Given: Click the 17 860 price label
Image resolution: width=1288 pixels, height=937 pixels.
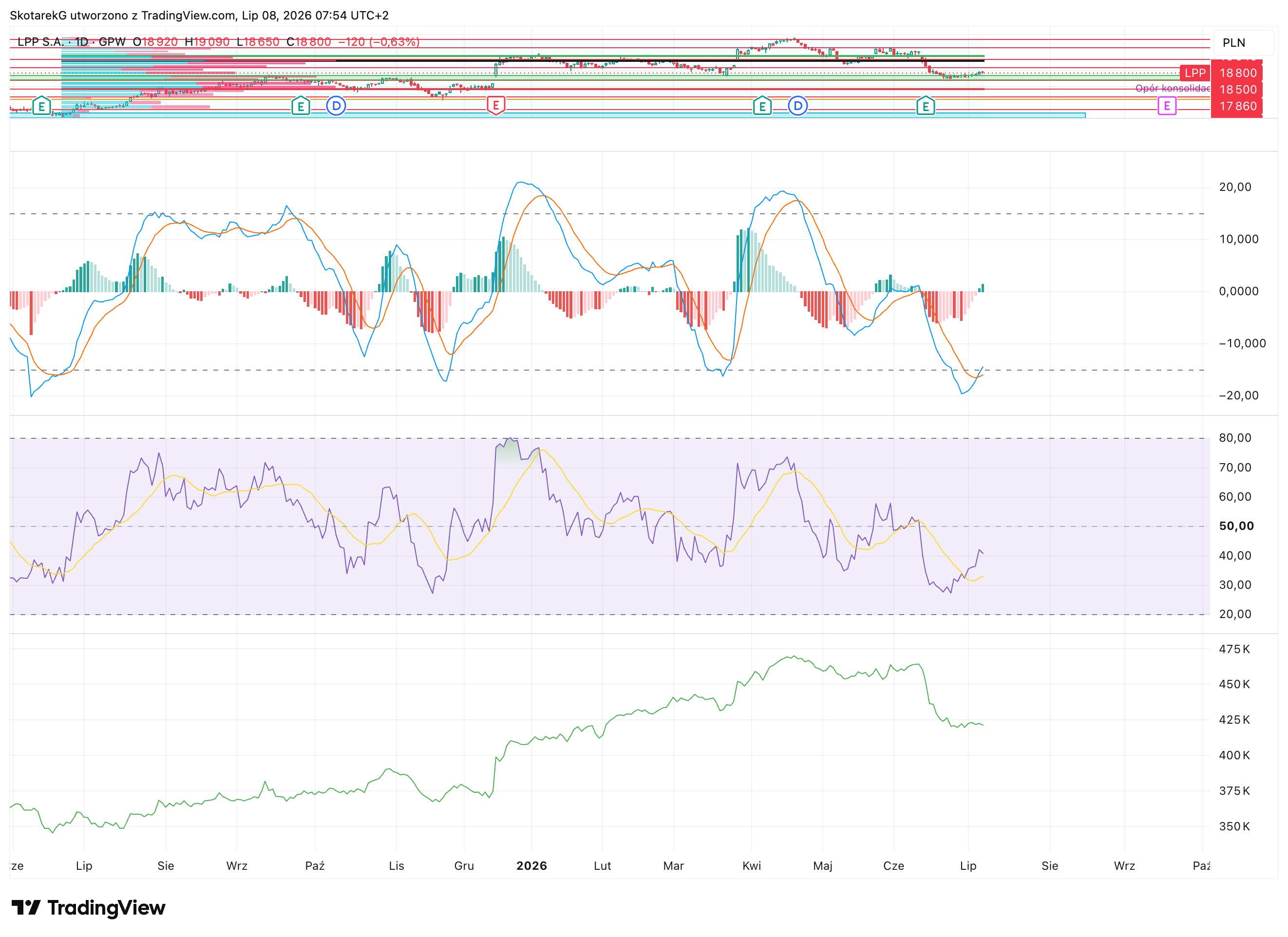Looking at the screenshot, I should [1237, 106].
